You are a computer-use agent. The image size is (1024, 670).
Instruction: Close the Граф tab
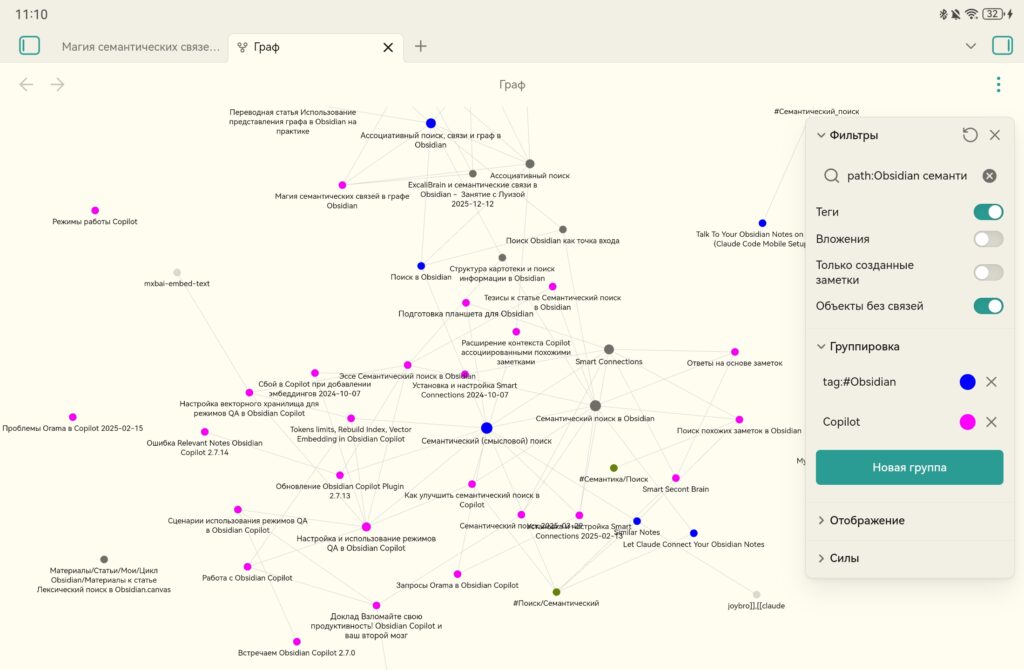click(389, 47)
